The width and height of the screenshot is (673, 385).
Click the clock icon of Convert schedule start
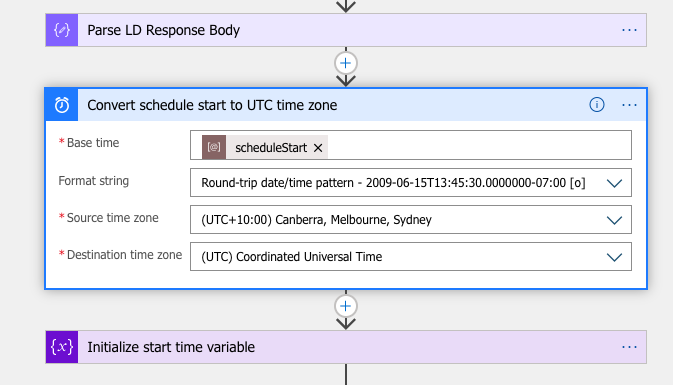62,105
